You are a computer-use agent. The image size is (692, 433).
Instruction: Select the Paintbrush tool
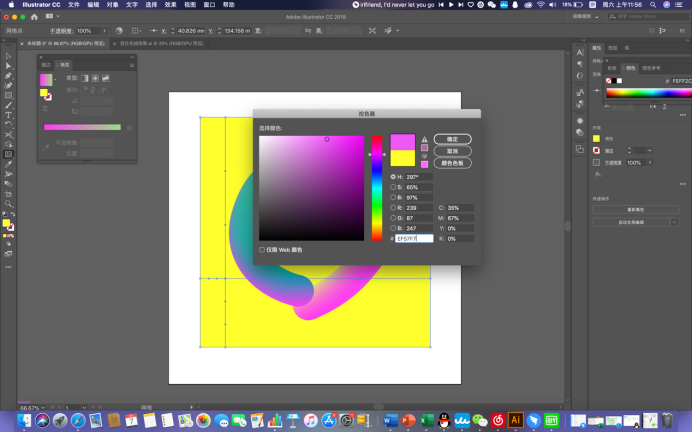[8, 105]
